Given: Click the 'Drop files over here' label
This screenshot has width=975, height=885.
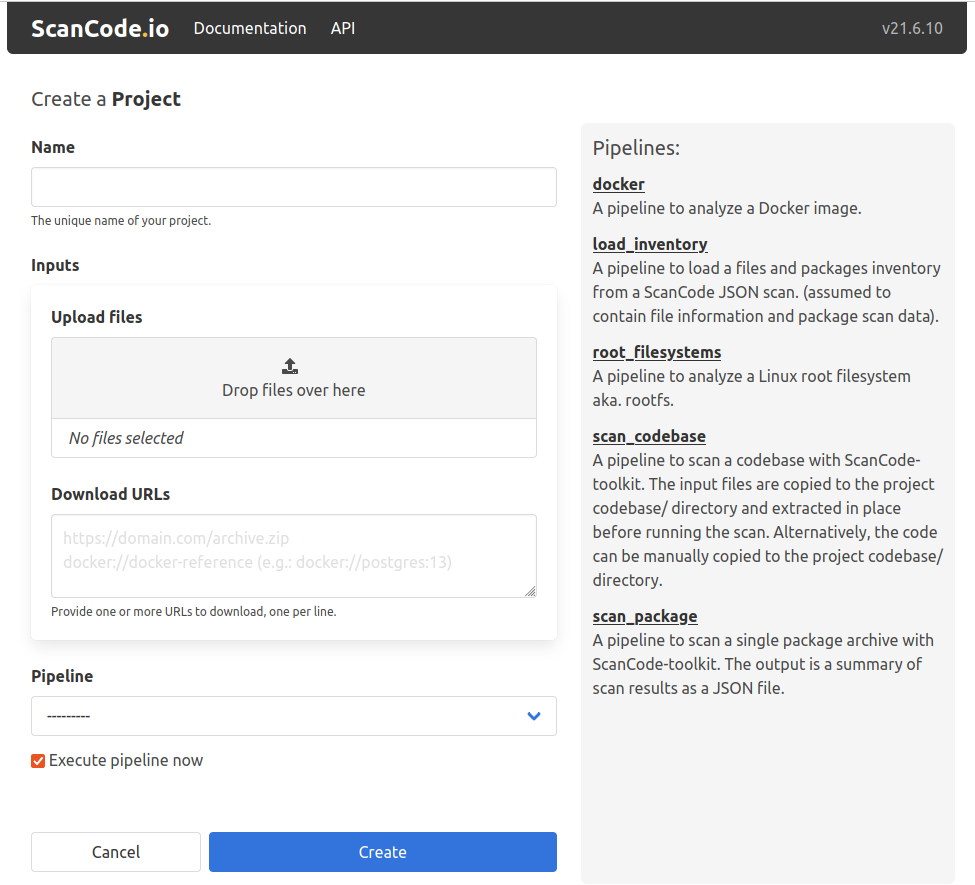Looking at the screenshot, I should tap(293, 390).
